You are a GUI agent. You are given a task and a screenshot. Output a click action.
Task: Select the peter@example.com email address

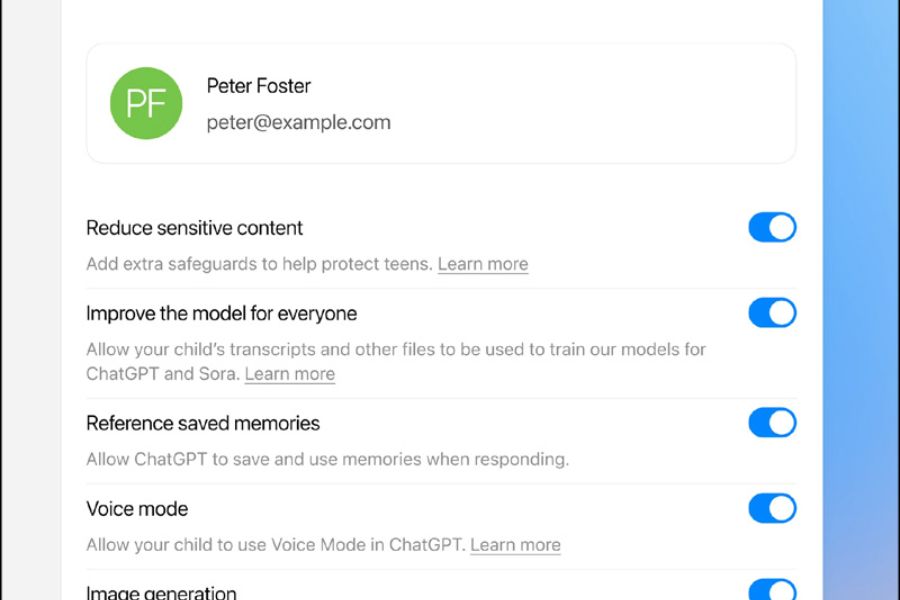coord(298,123)
